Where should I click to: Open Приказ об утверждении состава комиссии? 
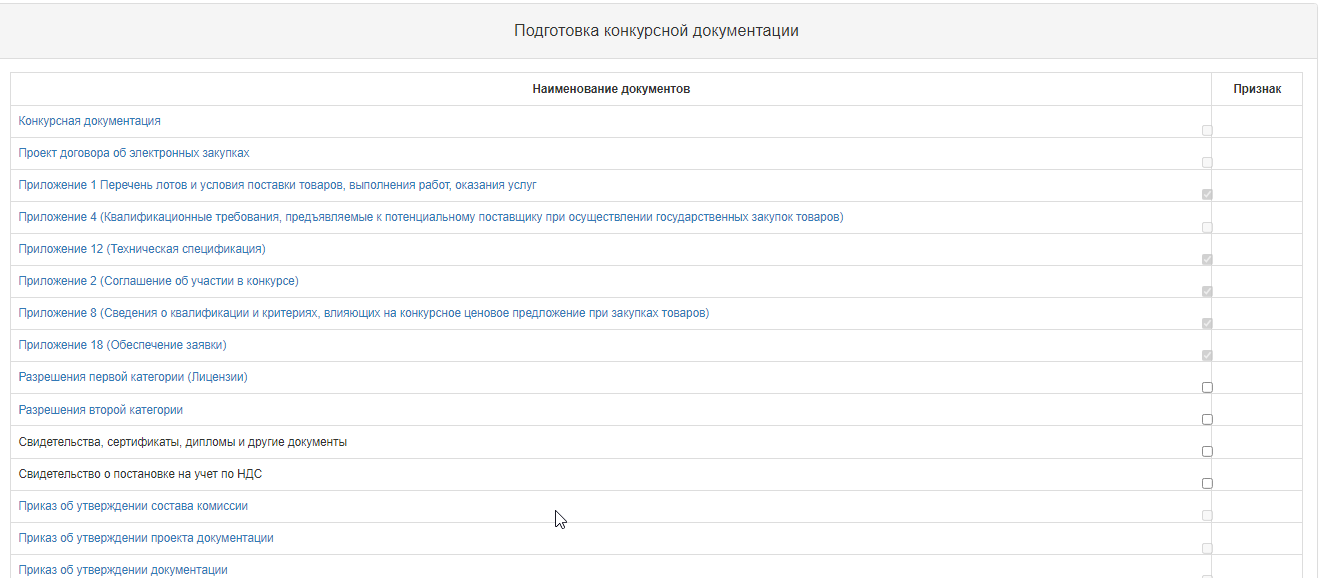click(133, 506)
